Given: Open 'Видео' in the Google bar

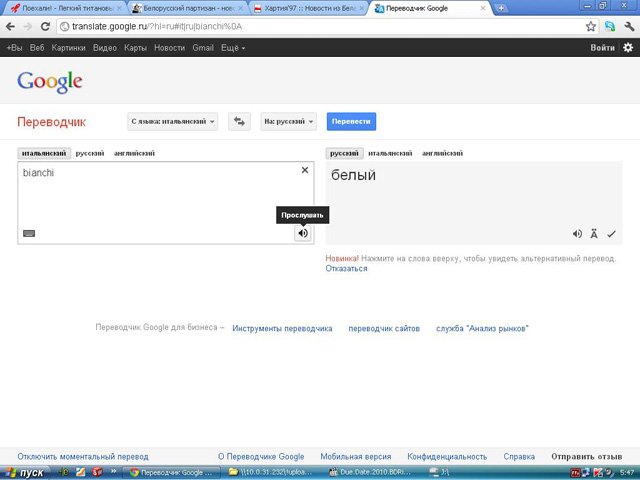Looking at the screenshot, I should coord(104,48).
